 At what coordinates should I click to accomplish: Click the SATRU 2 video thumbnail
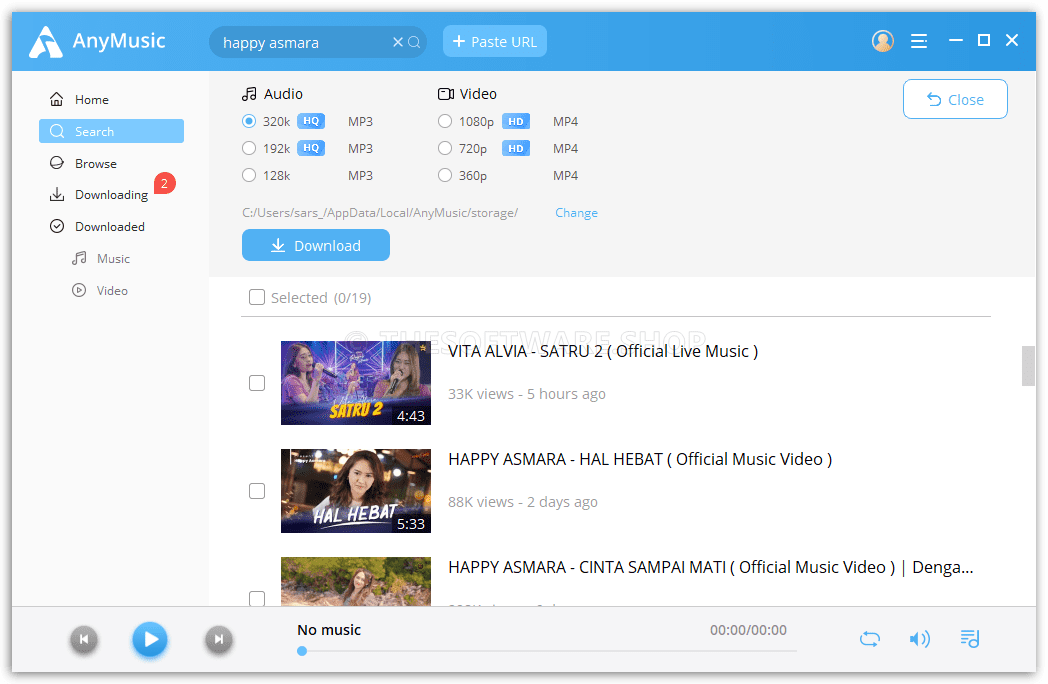click(356, 383)
